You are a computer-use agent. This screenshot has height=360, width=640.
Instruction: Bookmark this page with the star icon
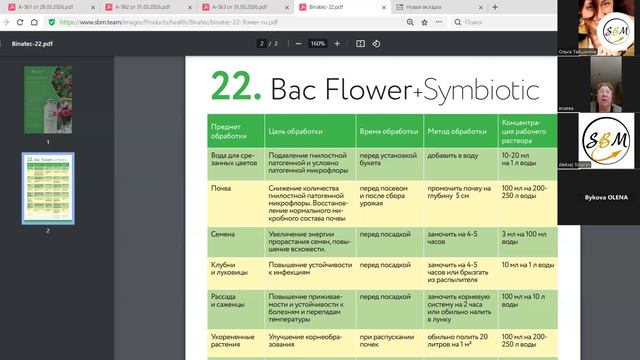point(424,22)
